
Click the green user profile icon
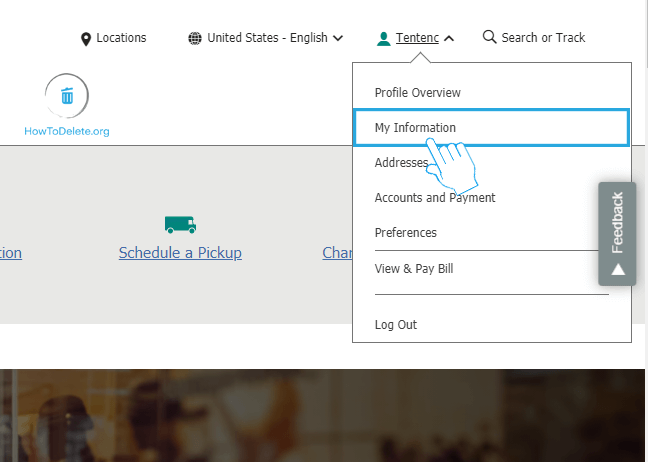point(383,38)
